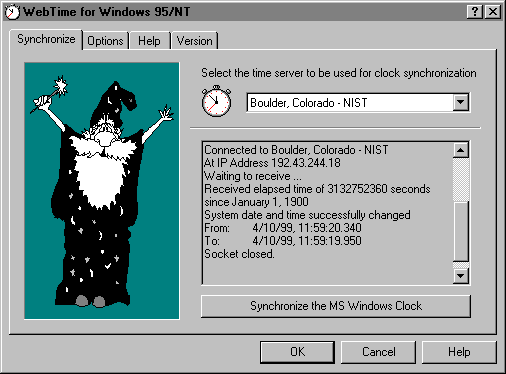Show the Version tab
The image size is (506, 374).
coord(194,41)
